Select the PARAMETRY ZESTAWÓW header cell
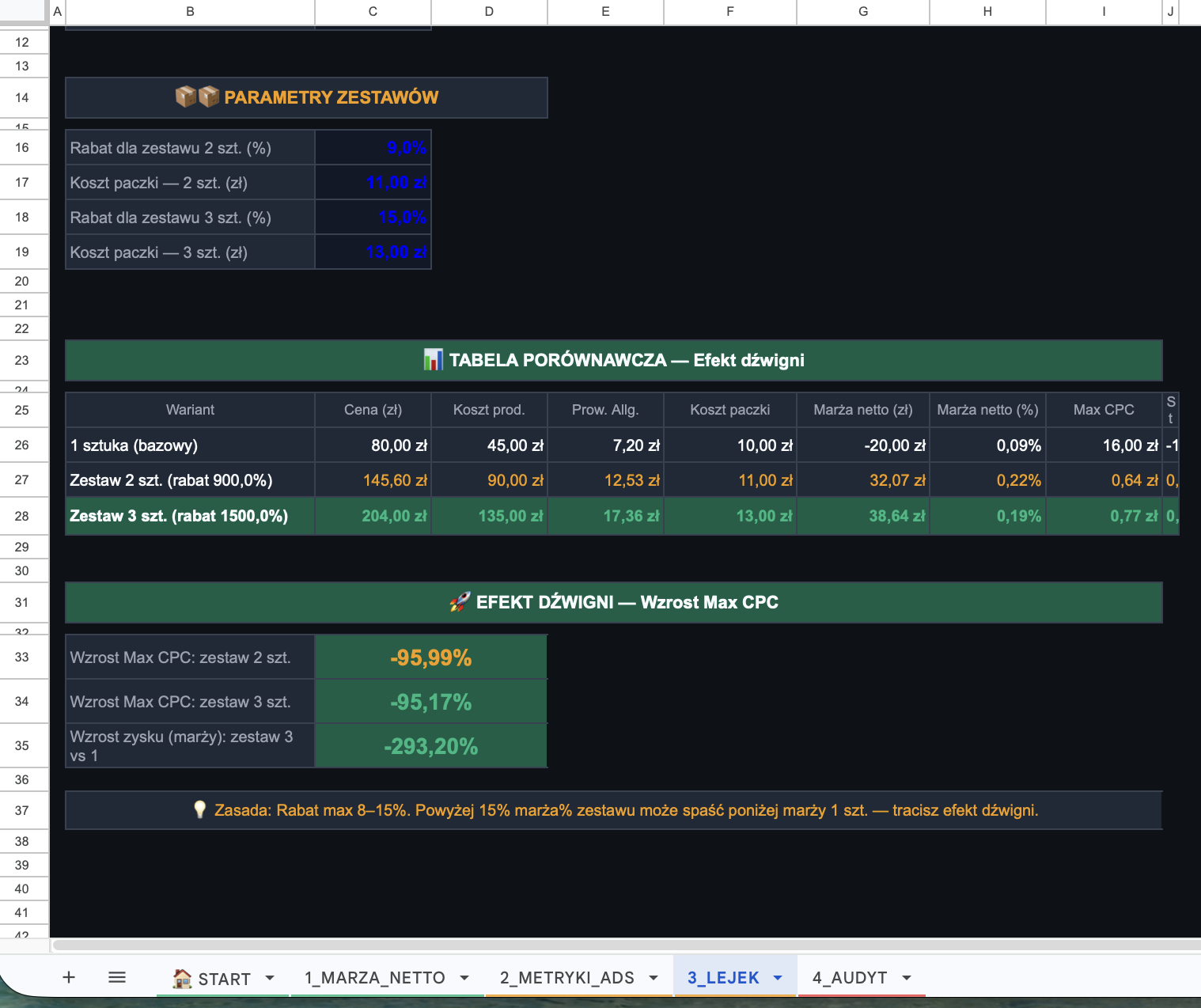Image resolution: width=1201 pixels, height=1008 pixels. coord(306,97)
